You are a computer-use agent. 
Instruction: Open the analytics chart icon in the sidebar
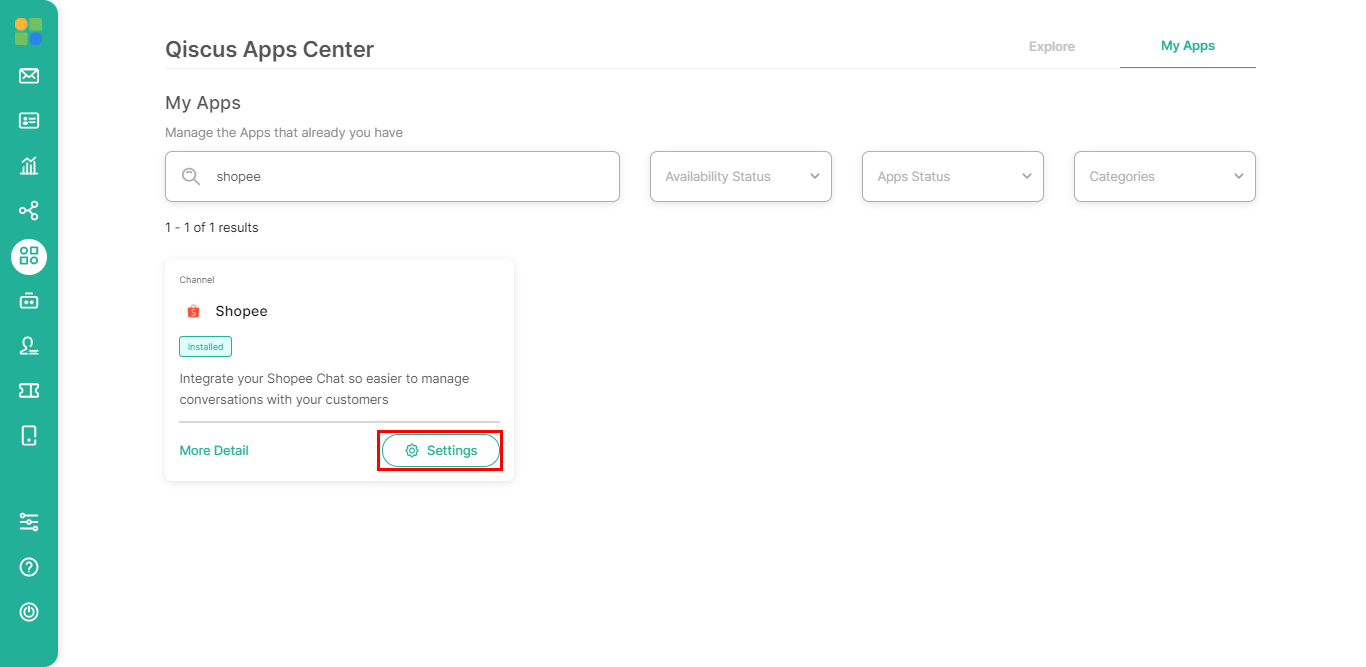(x=29, y=166)
